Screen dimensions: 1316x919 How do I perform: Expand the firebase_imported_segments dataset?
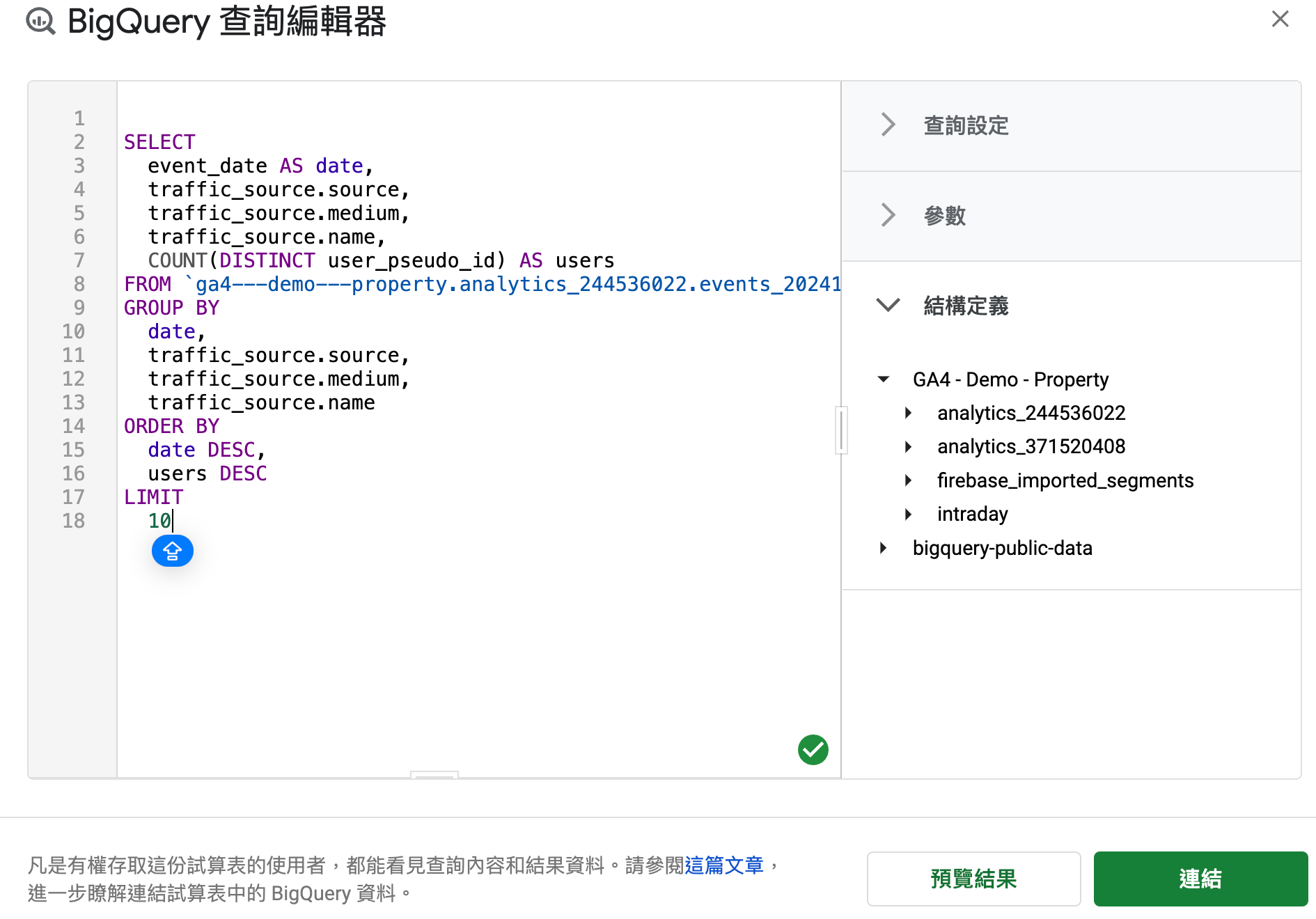(x=908, y=480)
